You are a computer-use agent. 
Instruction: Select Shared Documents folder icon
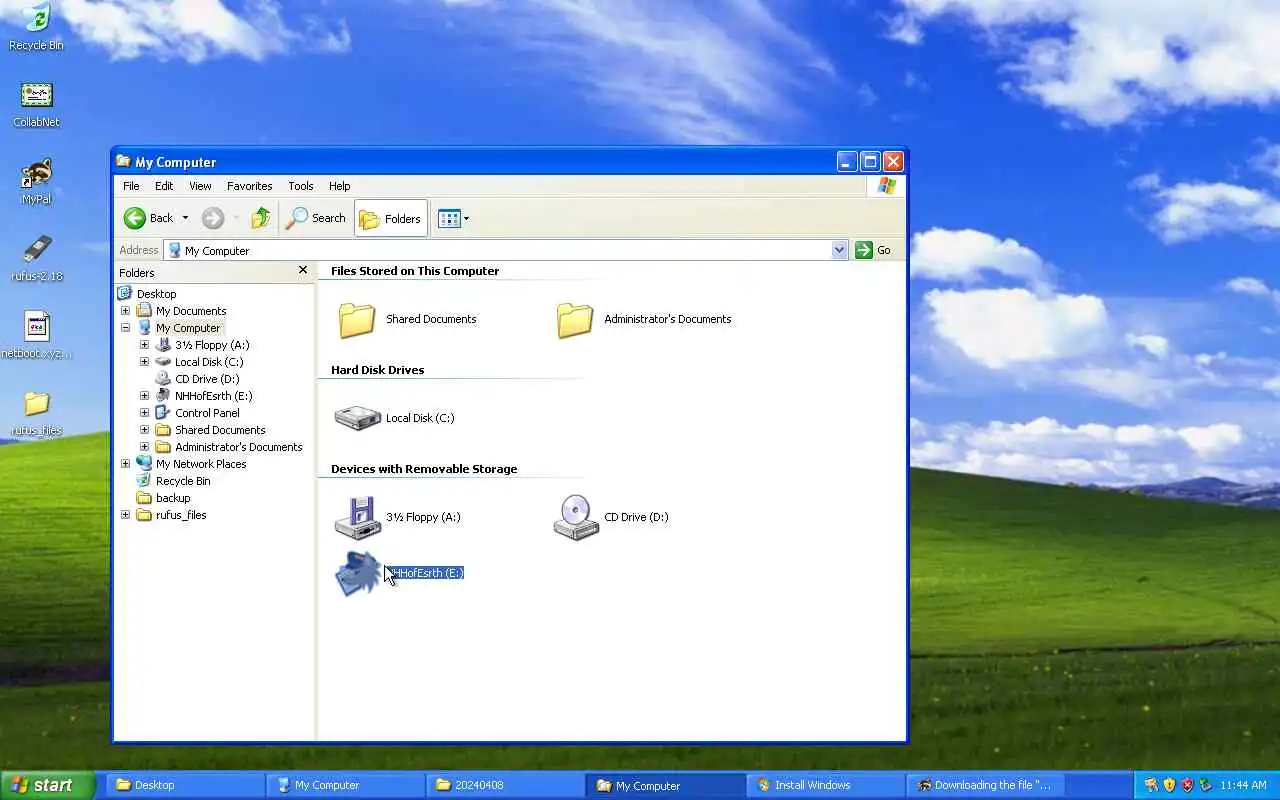(x=357, y=320)
